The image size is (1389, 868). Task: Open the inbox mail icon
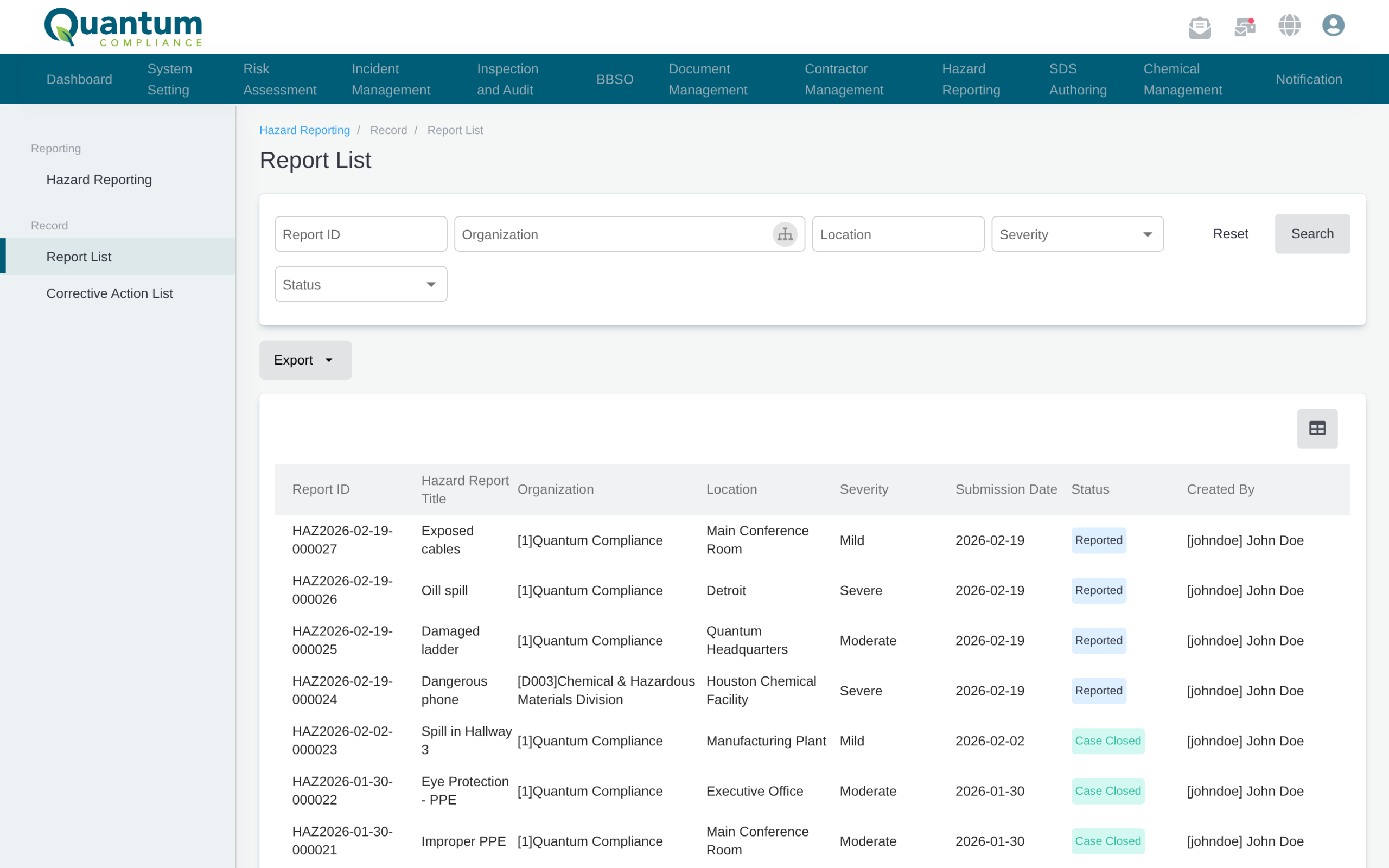[1200, 27]
